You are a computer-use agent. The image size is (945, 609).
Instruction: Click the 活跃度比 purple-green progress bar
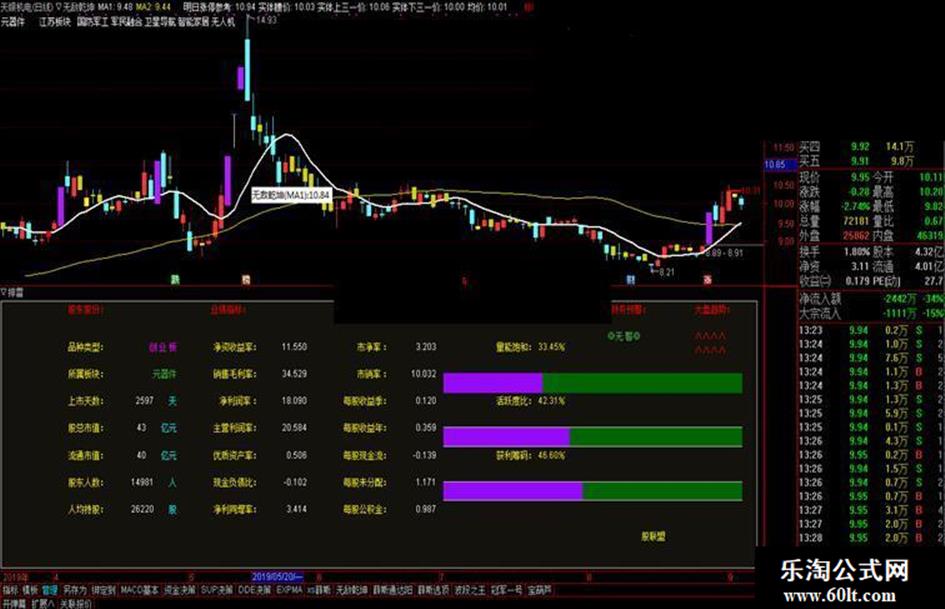[x=592, y=437]
